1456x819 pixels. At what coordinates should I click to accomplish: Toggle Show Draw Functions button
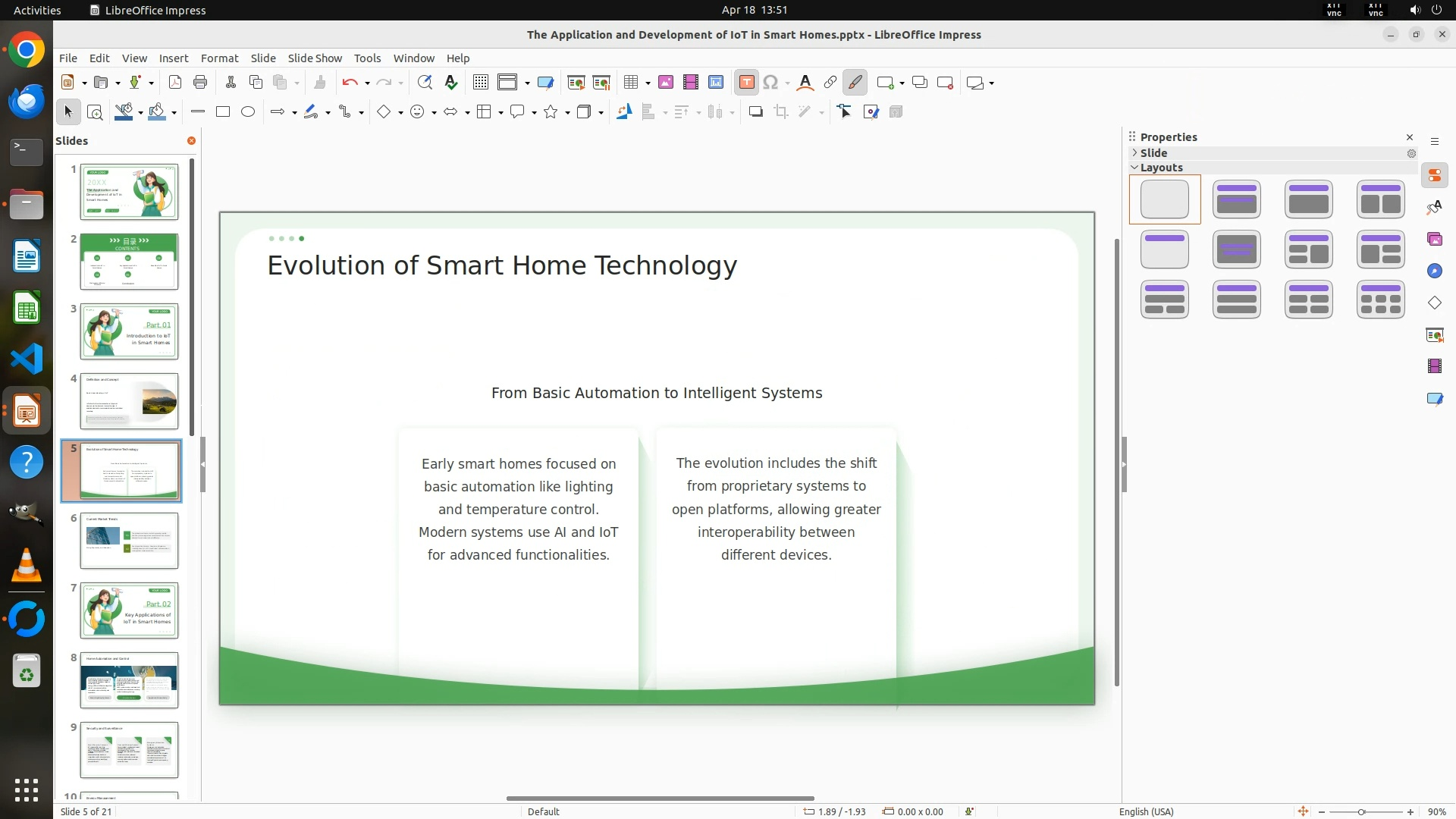[855, 83]
